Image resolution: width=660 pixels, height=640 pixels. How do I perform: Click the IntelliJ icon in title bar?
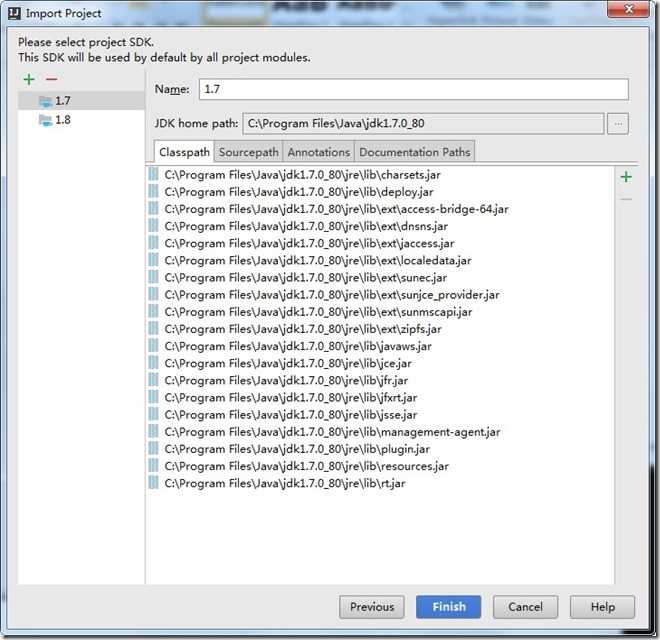(x=14, y=13)
